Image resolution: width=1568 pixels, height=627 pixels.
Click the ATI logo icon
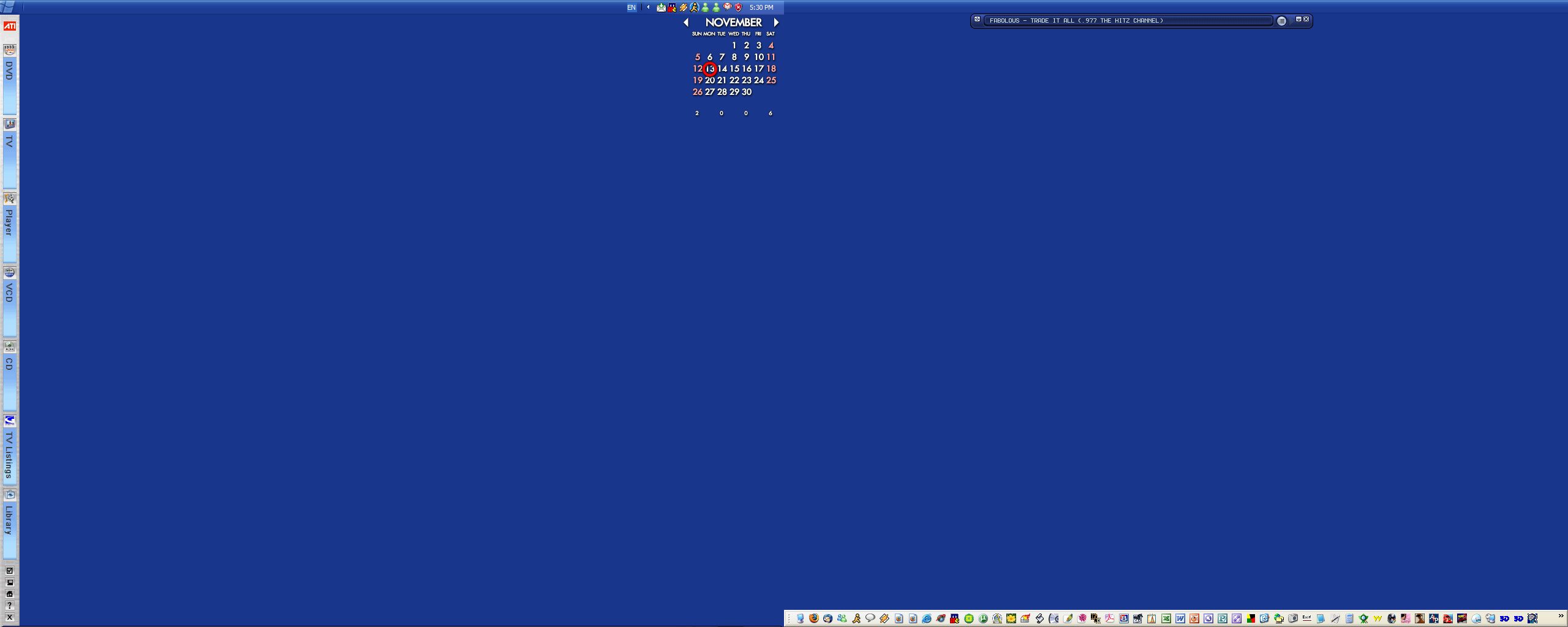pos(10,26)
